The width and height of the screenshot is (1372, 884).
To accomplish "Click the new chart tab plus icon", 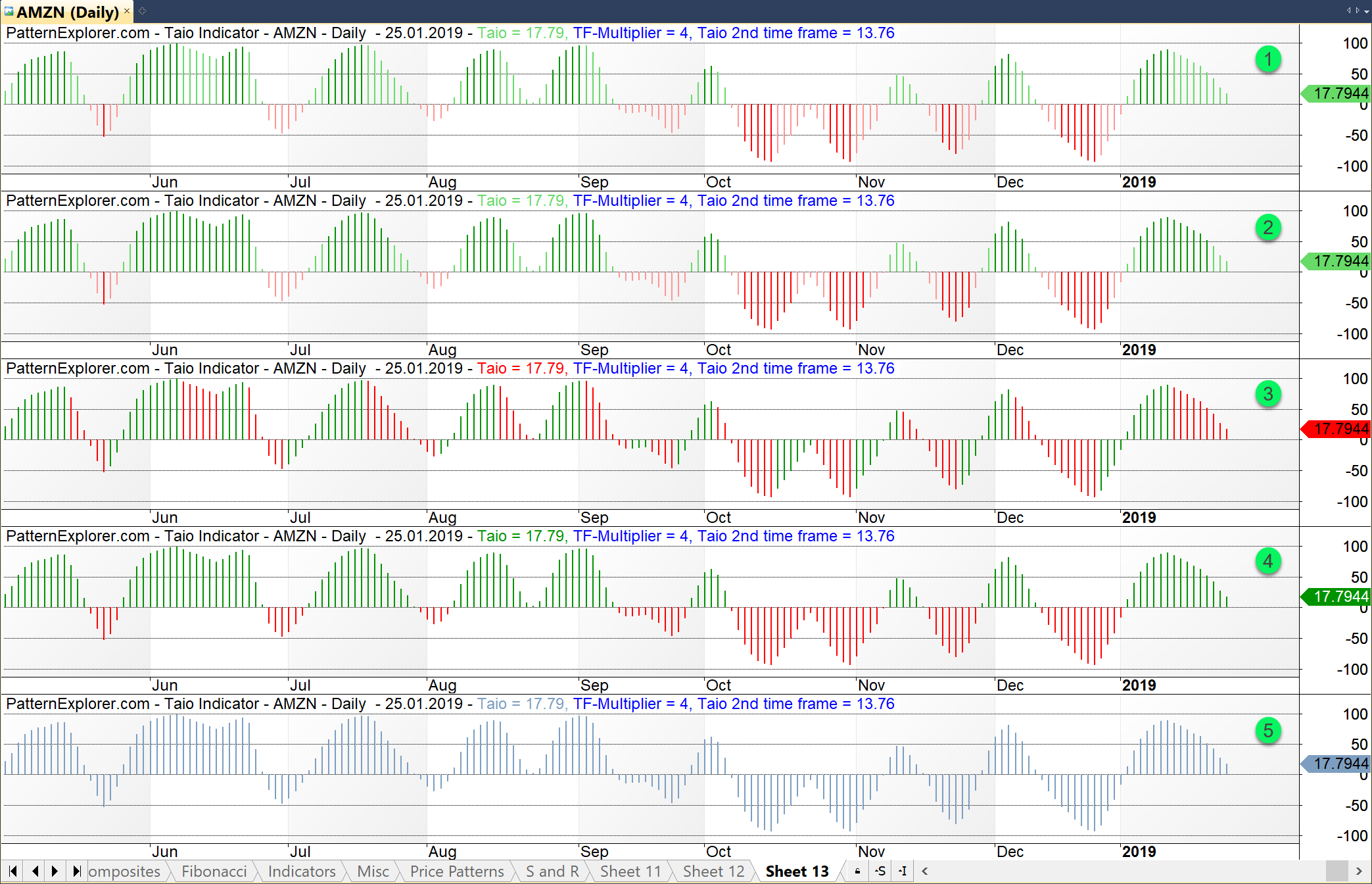I will click(142, 11).
